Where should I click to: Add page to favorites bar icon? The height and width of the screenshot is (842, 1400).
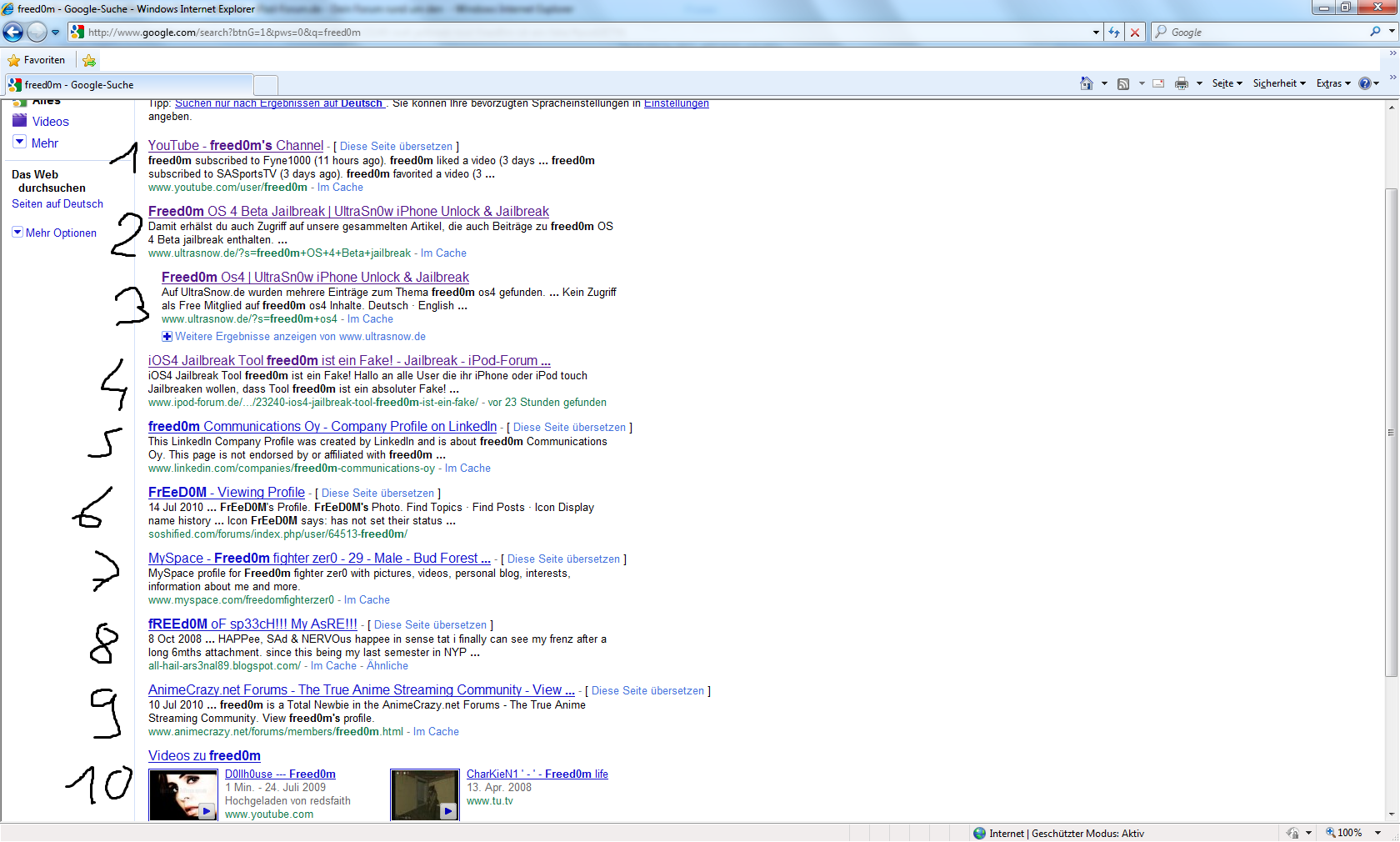pyautogui.click(x=89, y=60)
